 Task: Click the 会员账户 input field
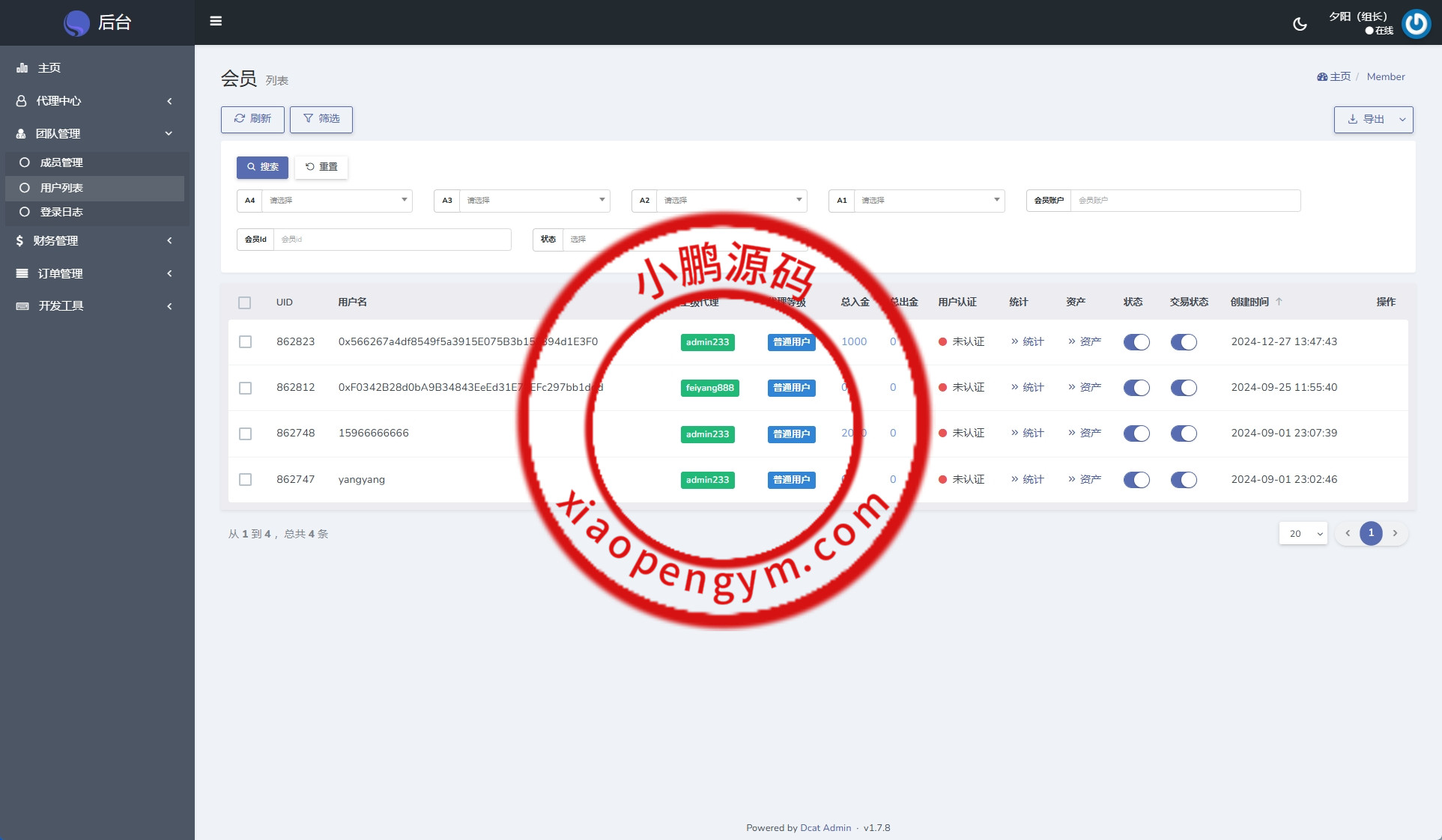(x=1185, y=201)
